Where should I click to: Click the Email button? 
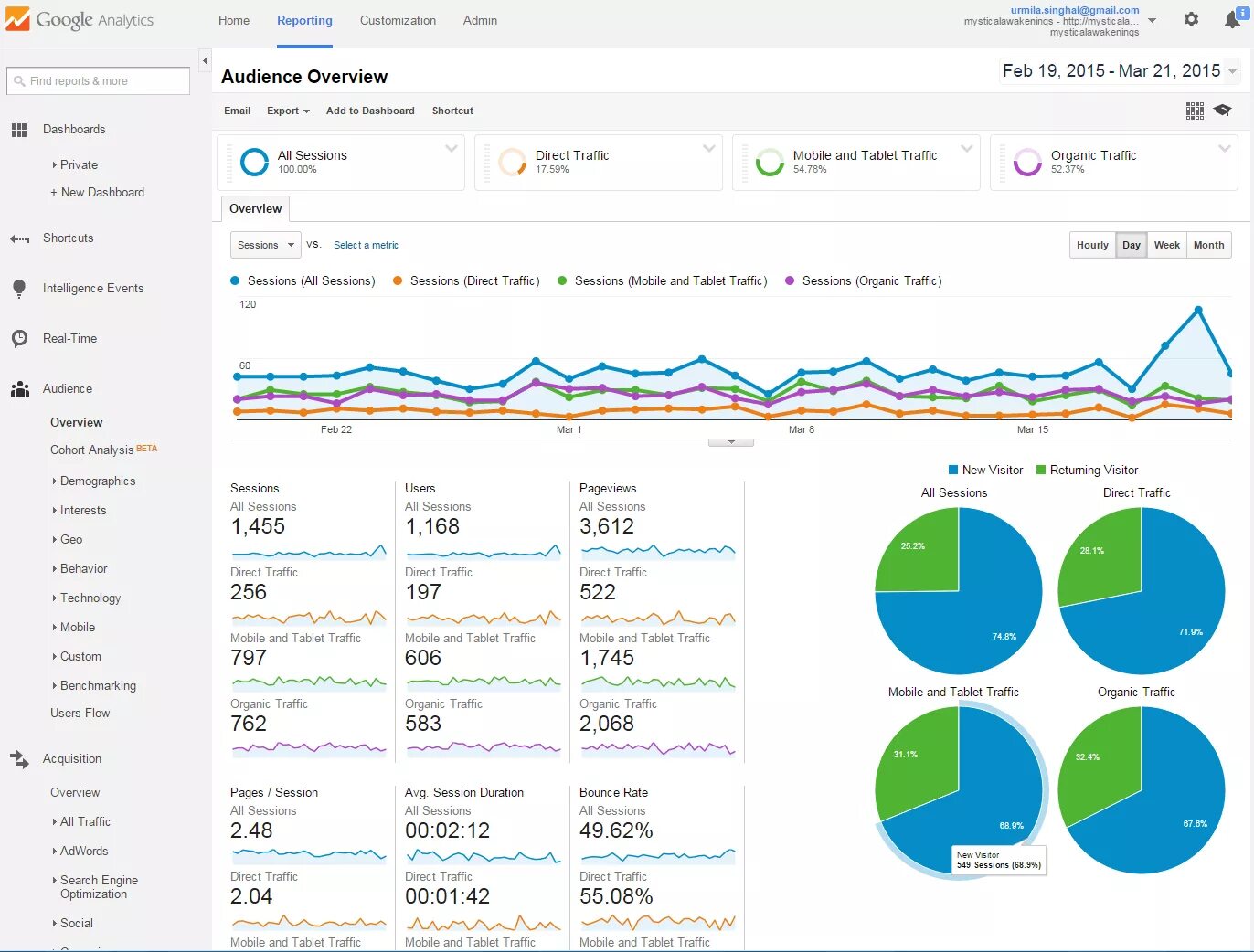(x=237, y=111)
